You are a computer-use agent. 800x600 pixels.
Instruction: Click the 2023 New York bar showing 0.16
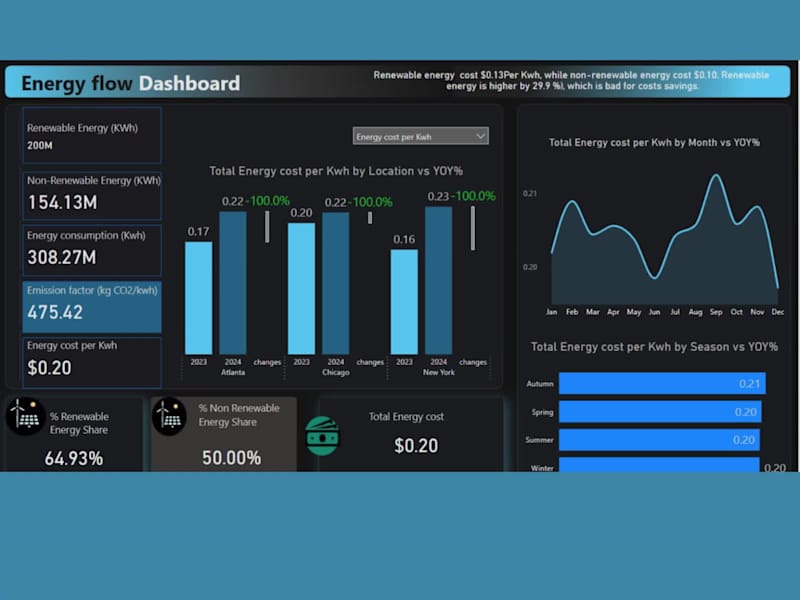coord(404,300)
